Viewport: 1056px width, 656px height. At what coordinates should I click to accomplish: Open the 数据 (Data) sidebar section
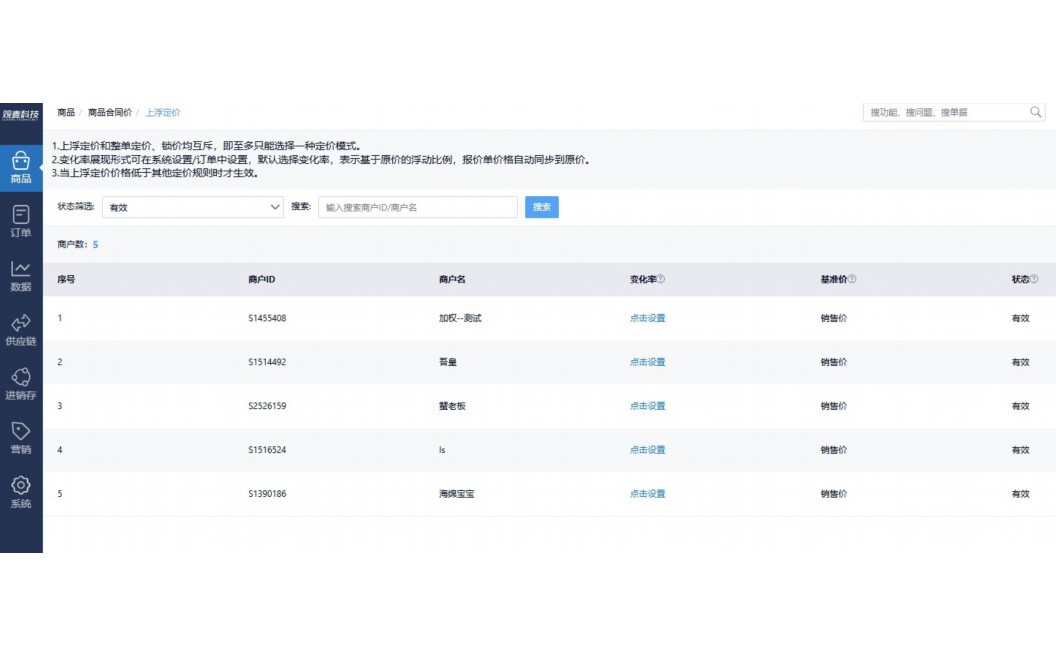pyautogui.click(x=20, y=273)
